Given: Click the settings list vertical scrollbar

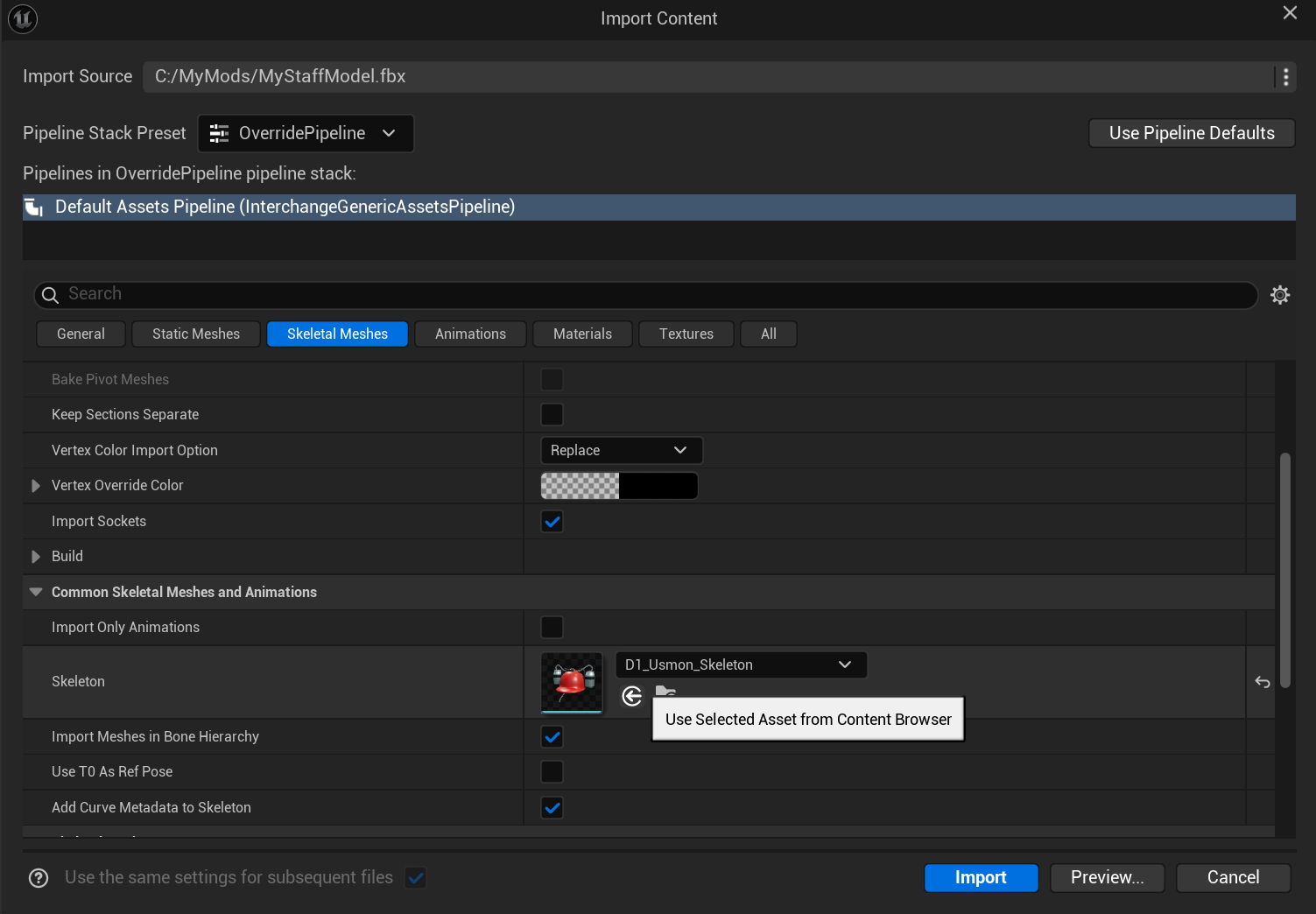Looking at the screenshot, I should 1285,571.
